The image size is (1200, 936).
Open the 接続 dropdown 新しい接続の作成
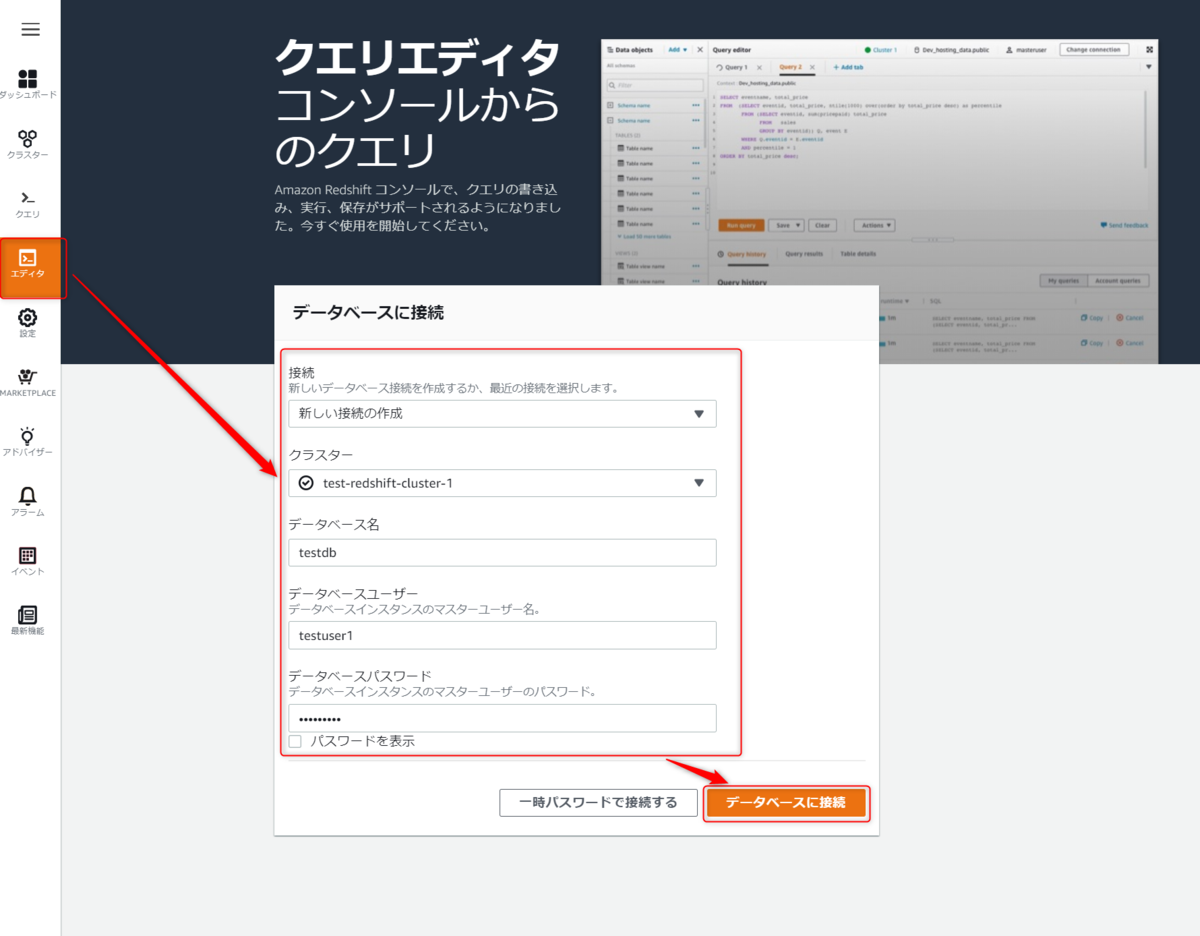pyautogui.click(x=502, y=413)
